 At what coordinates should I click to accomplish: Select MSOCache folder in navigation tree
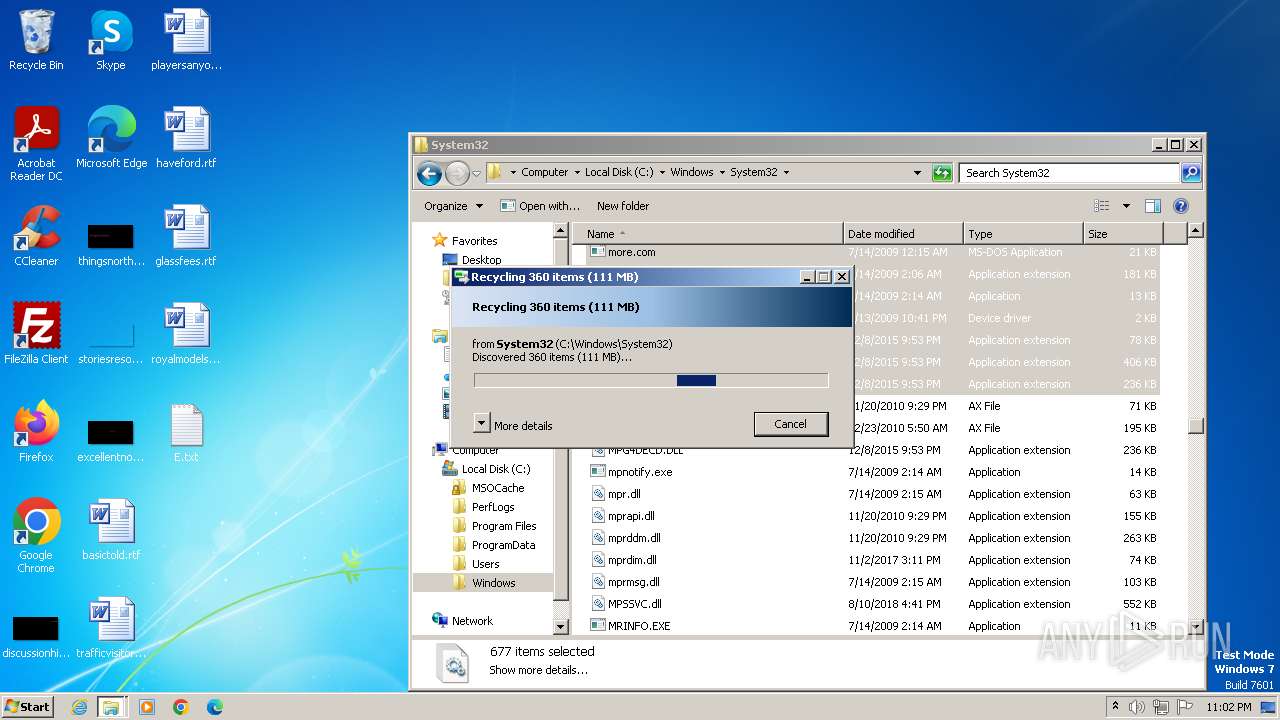pyautogui.click(x=498, y=488)
